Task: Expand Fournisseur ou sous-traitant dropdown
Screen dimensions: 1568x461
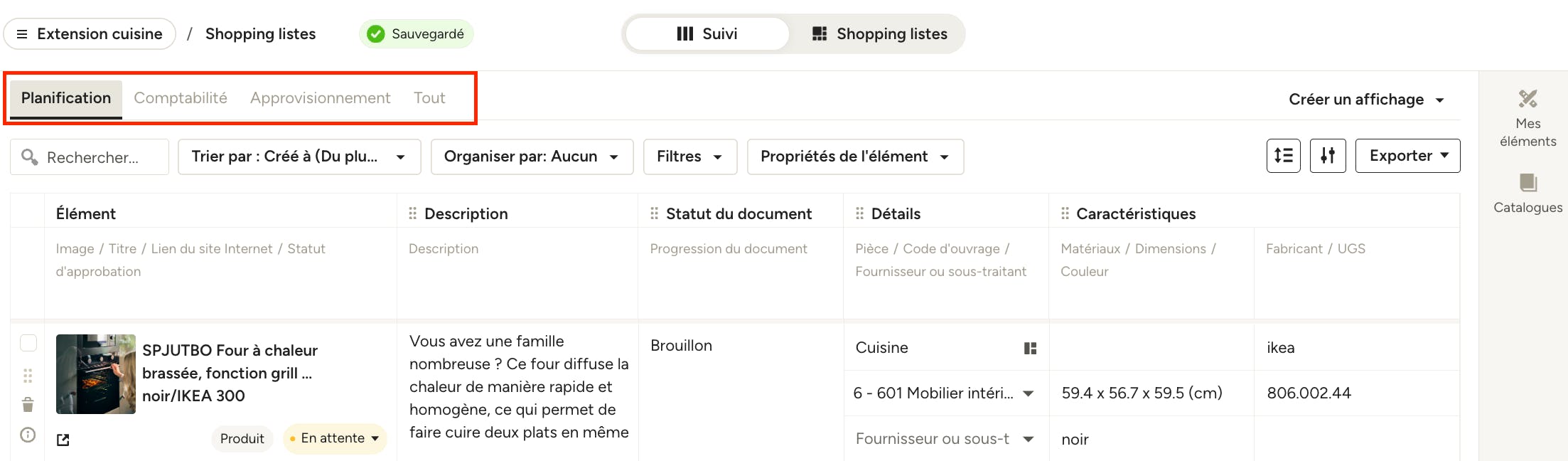Action: [945, 439]
